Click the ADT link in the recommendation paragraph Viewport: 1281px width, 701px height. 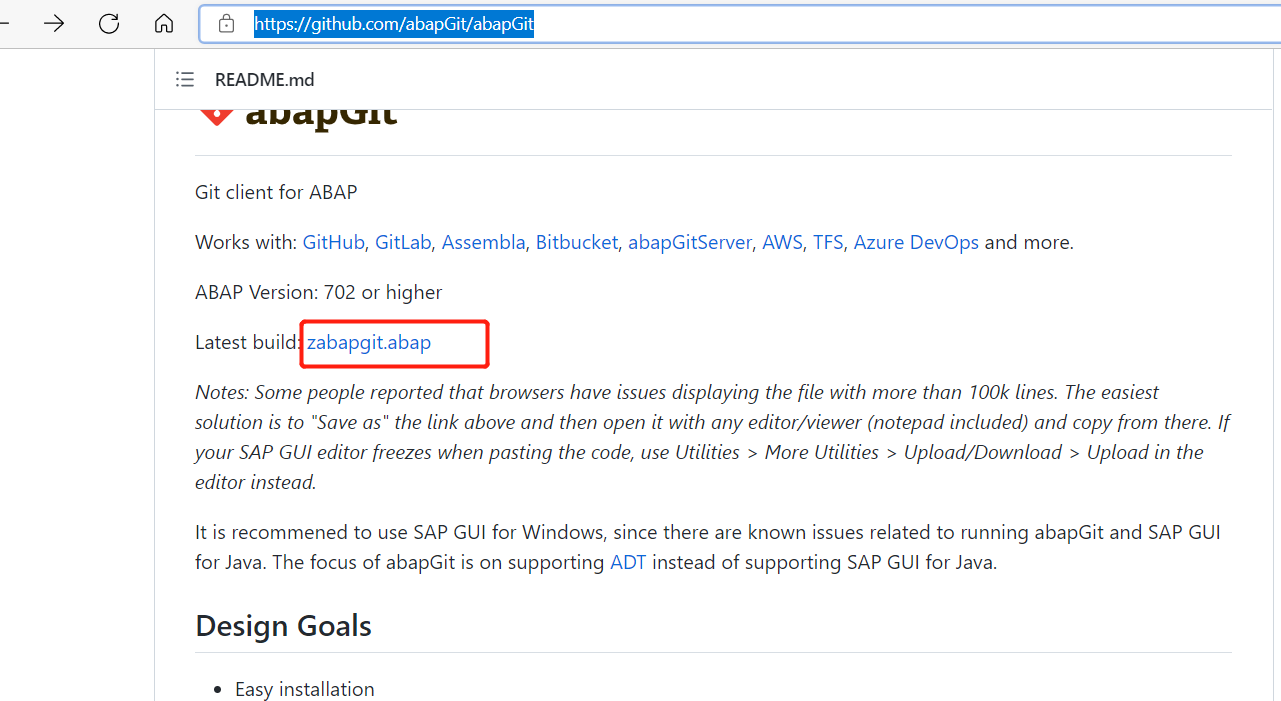pos(628,562)
